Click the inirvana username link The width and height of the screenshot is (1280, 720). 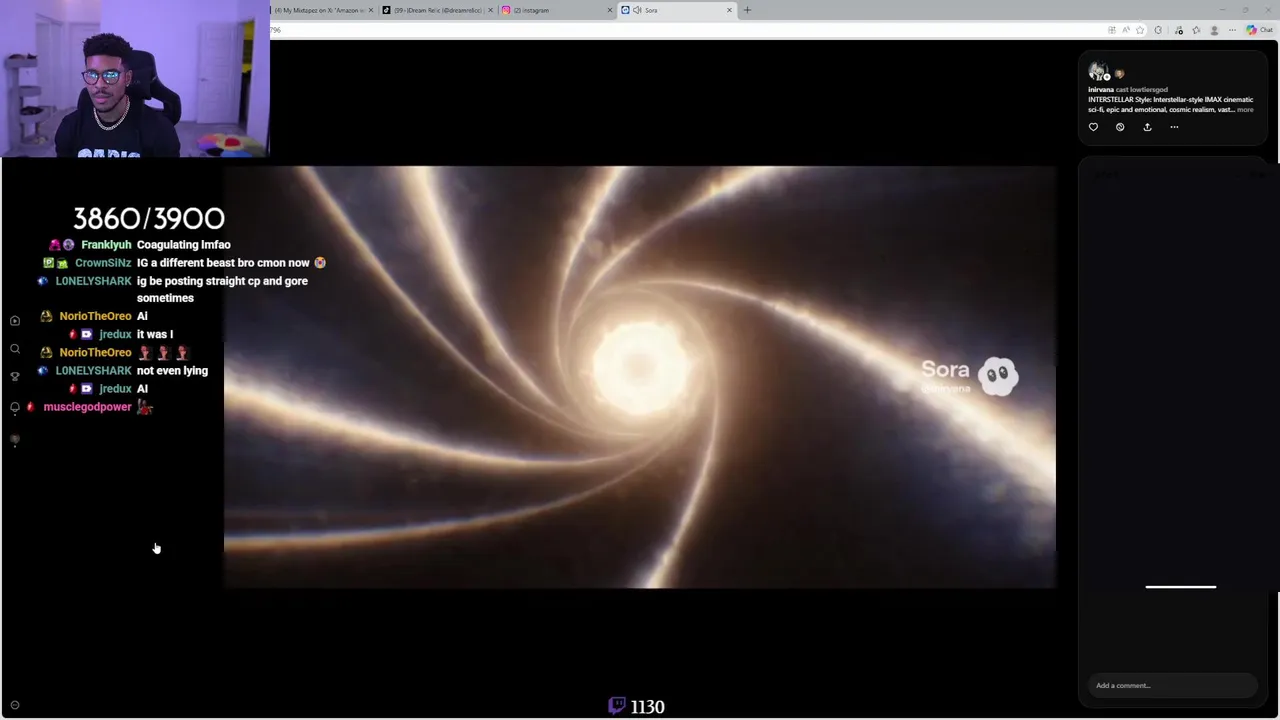[1101, 90]
